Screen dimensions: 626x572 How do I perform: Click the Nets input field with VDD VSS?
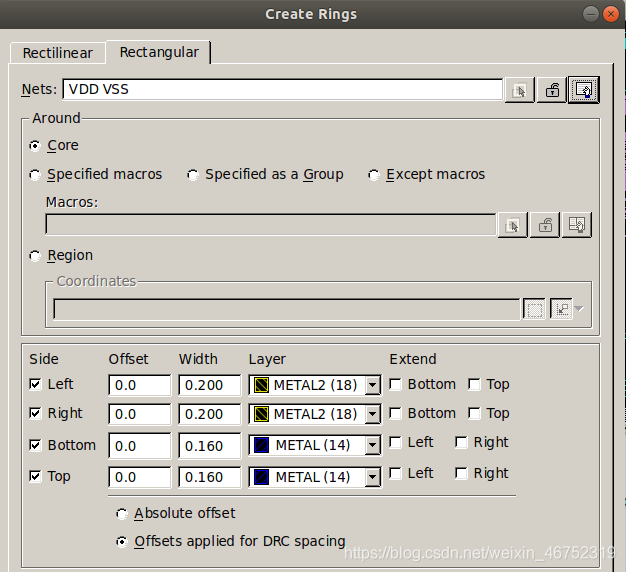[282, 89]
